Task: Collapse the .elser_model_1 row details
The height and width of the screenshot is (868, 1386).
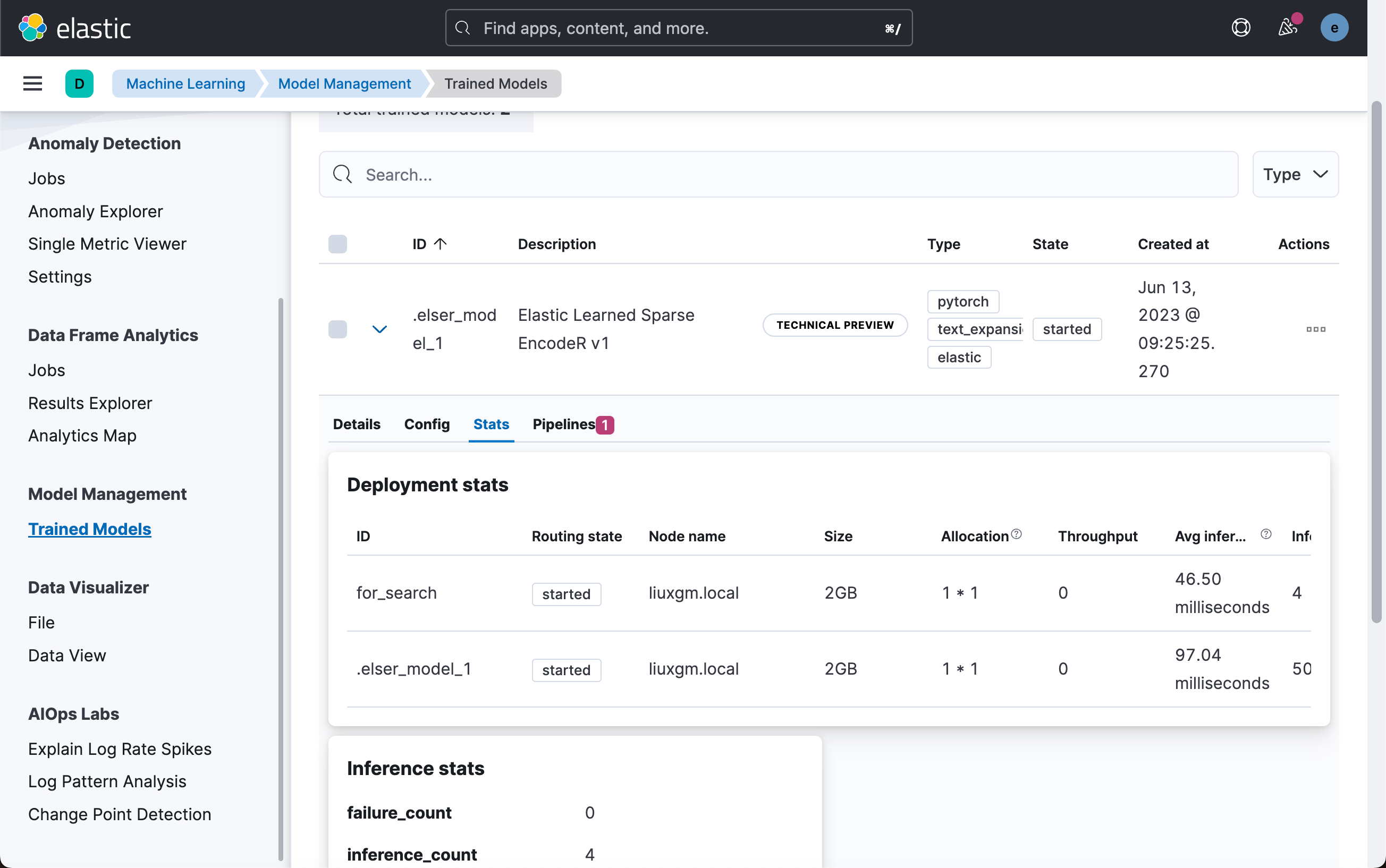Action: 379,329
